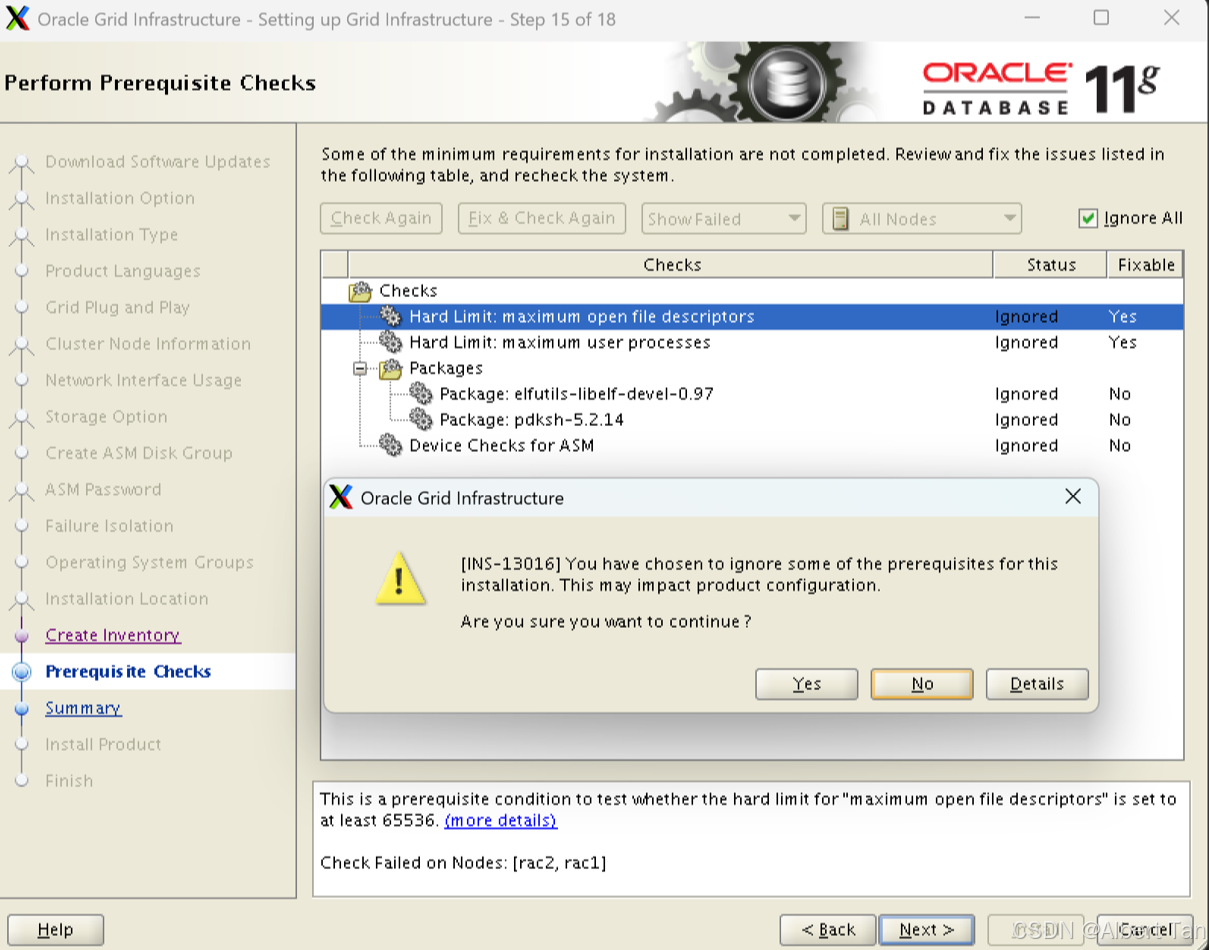Click the X icon in main window title bar
The height and width of the screenshot is (950, 1210).
point(17,19)
